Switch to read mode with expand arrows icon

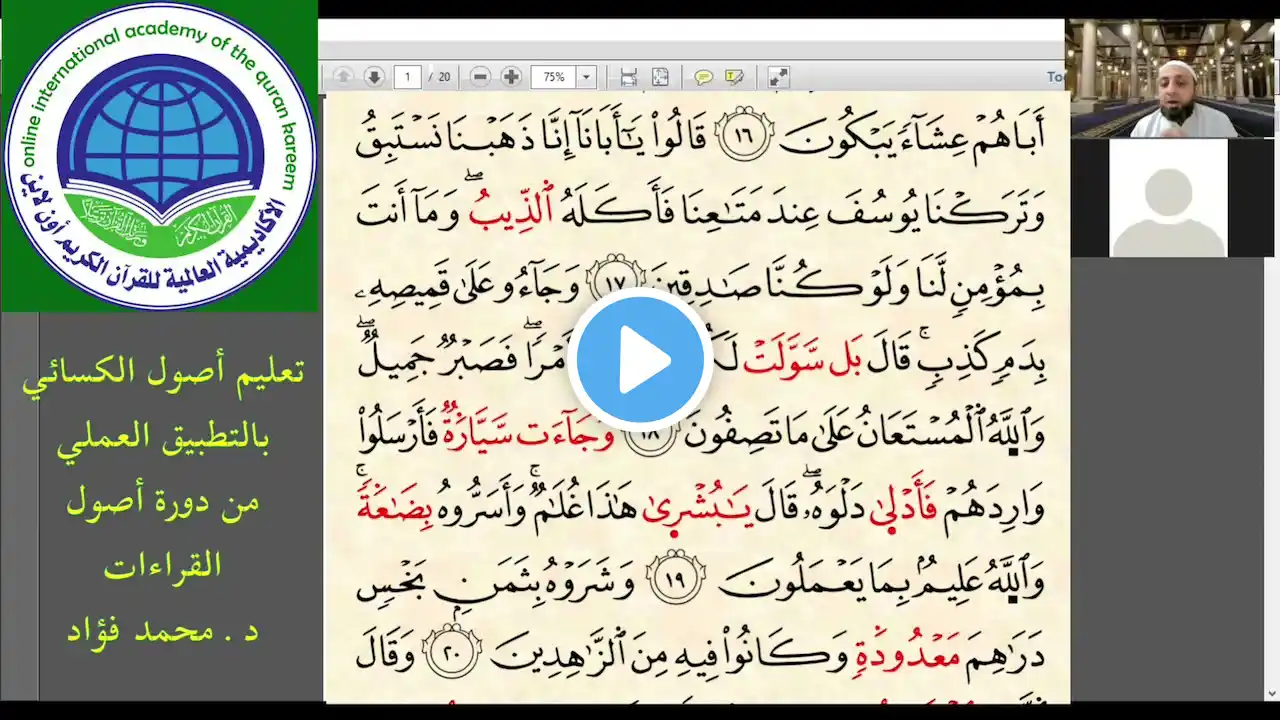[778, 77]
